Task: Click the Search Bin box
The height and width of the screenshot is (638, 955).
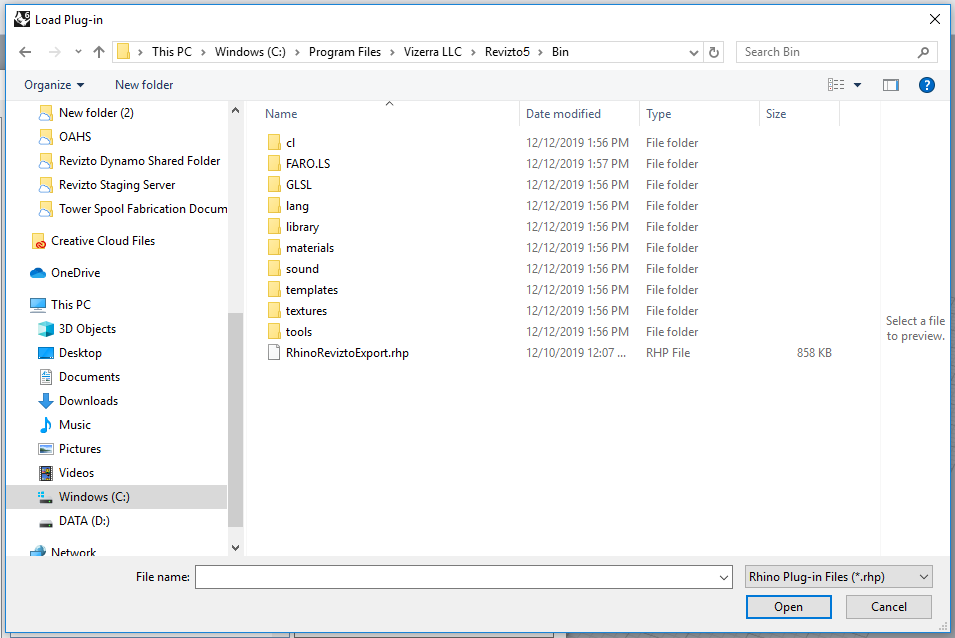Action: pyautogui.click(x=828, y=52)
